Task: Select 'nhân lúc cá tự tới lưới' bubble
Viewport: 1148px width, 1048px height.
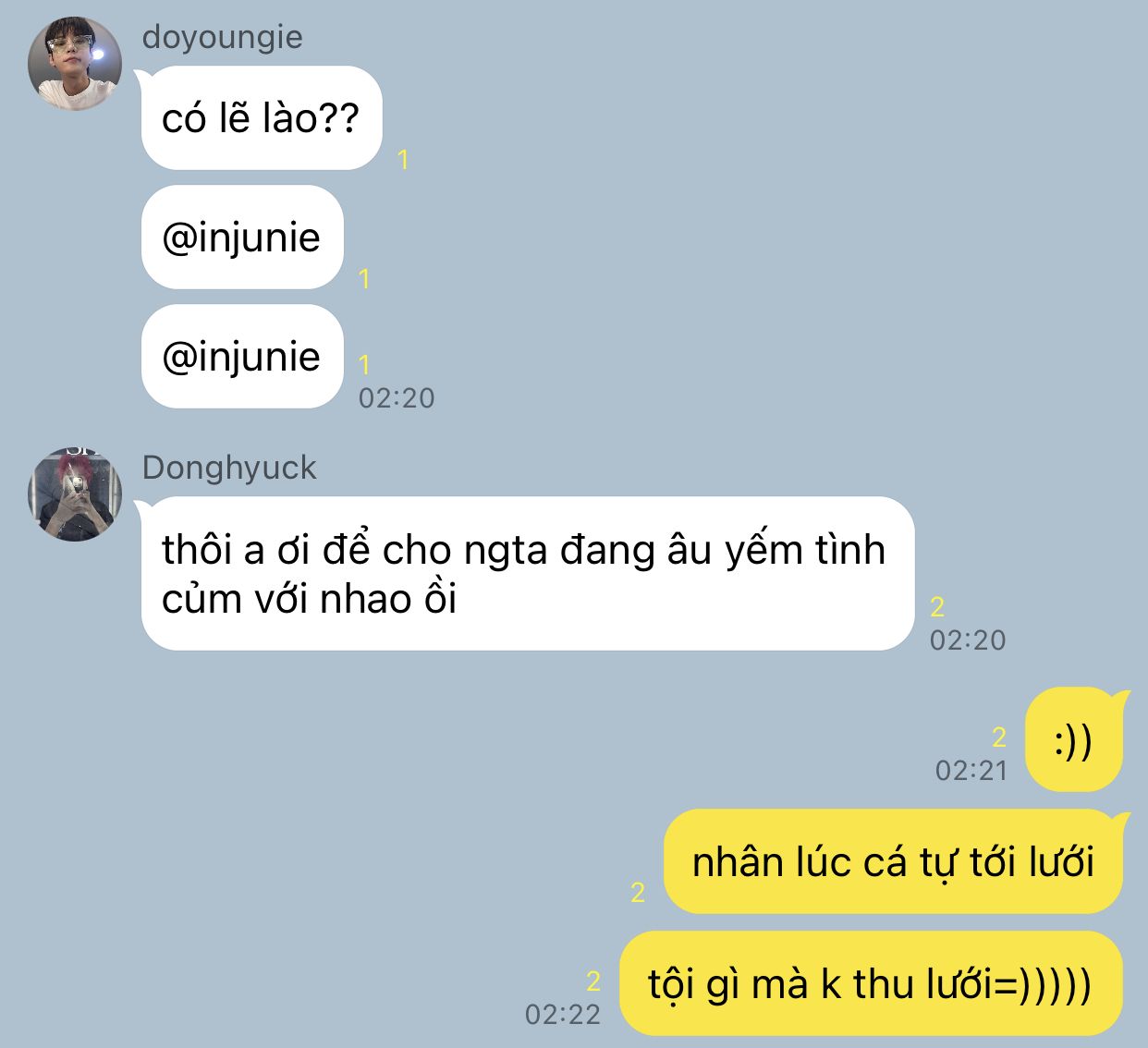Action: tap(893, 862)
